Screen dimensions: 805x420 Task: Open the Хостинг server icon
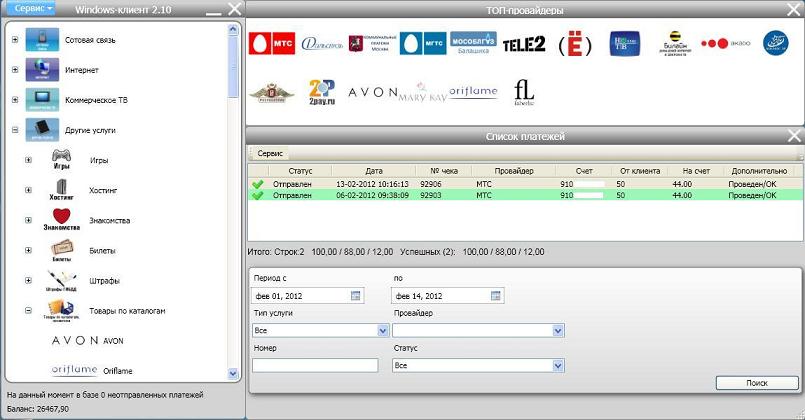coord(62,190)
